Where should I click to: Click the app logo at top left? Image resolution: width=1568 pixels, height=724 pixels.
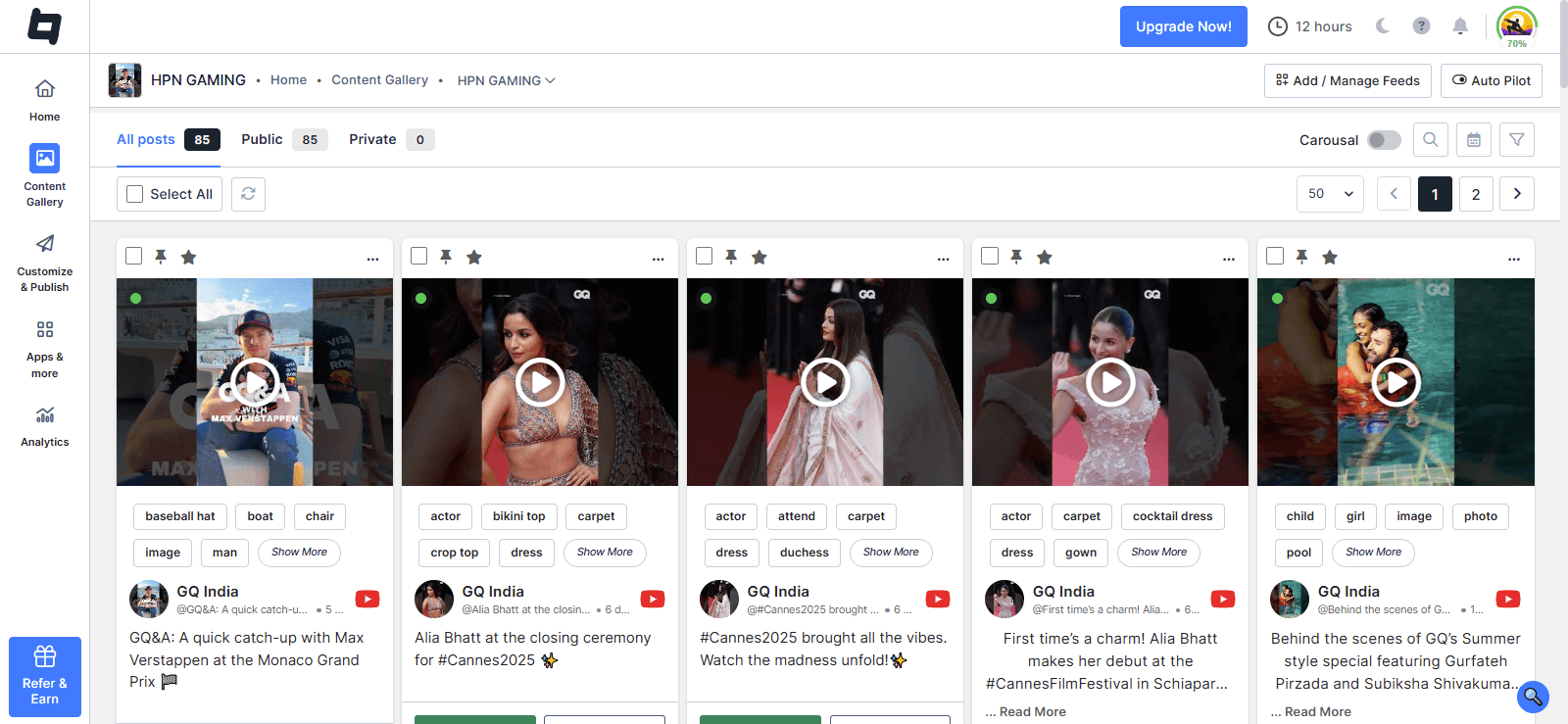[44, 26]
